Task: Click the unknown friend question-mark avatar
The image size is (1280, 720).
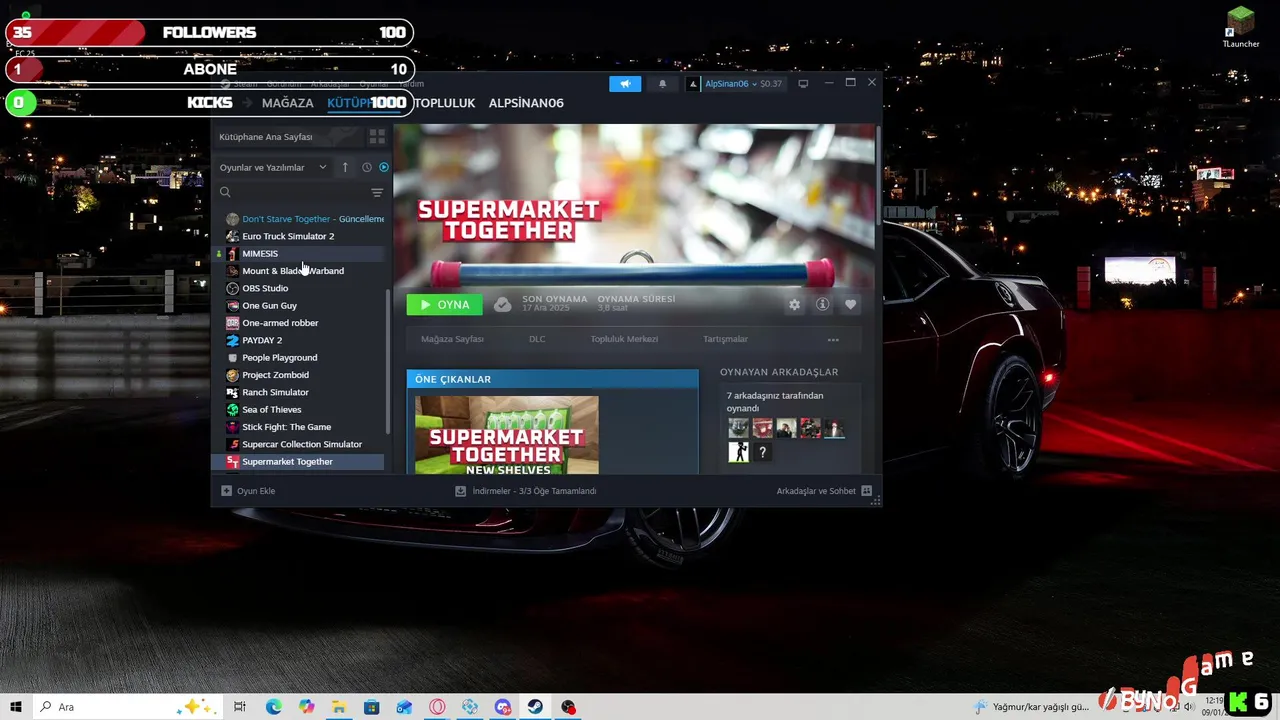Action: [762, 453]
